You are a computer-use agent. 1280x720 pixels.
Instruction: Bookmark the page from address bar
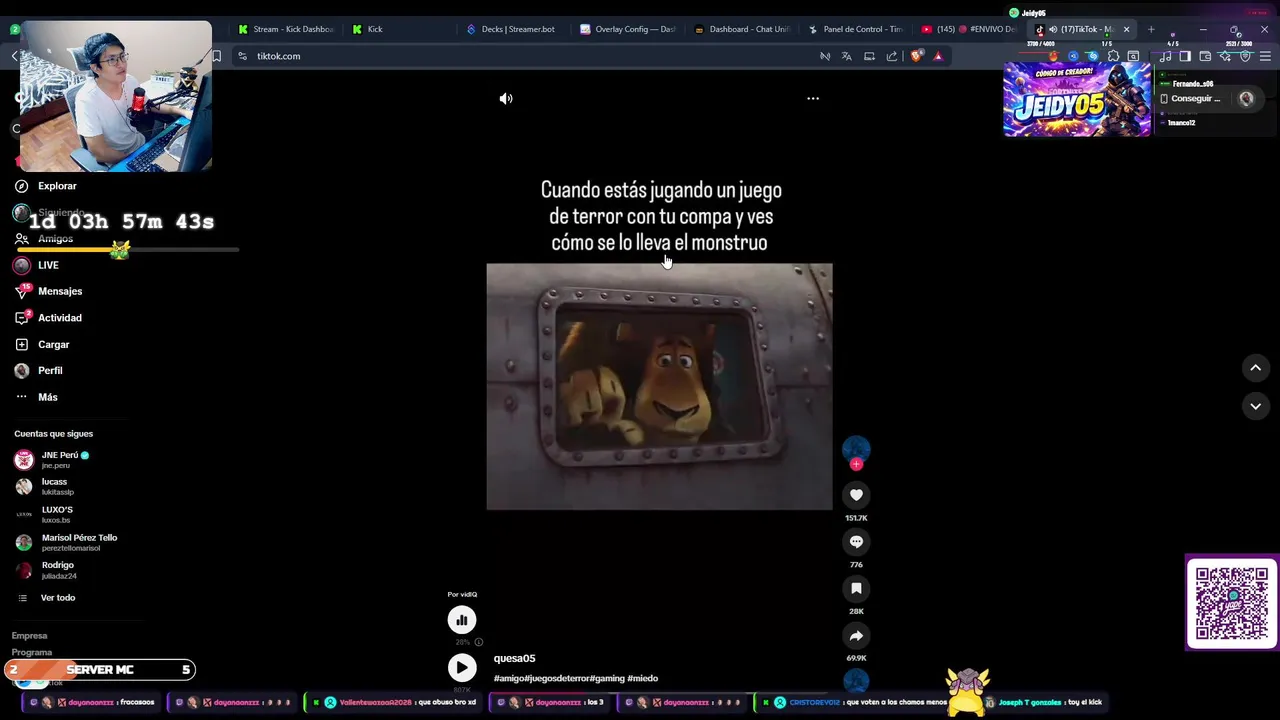pyautogui.click(x=216, y=56)
